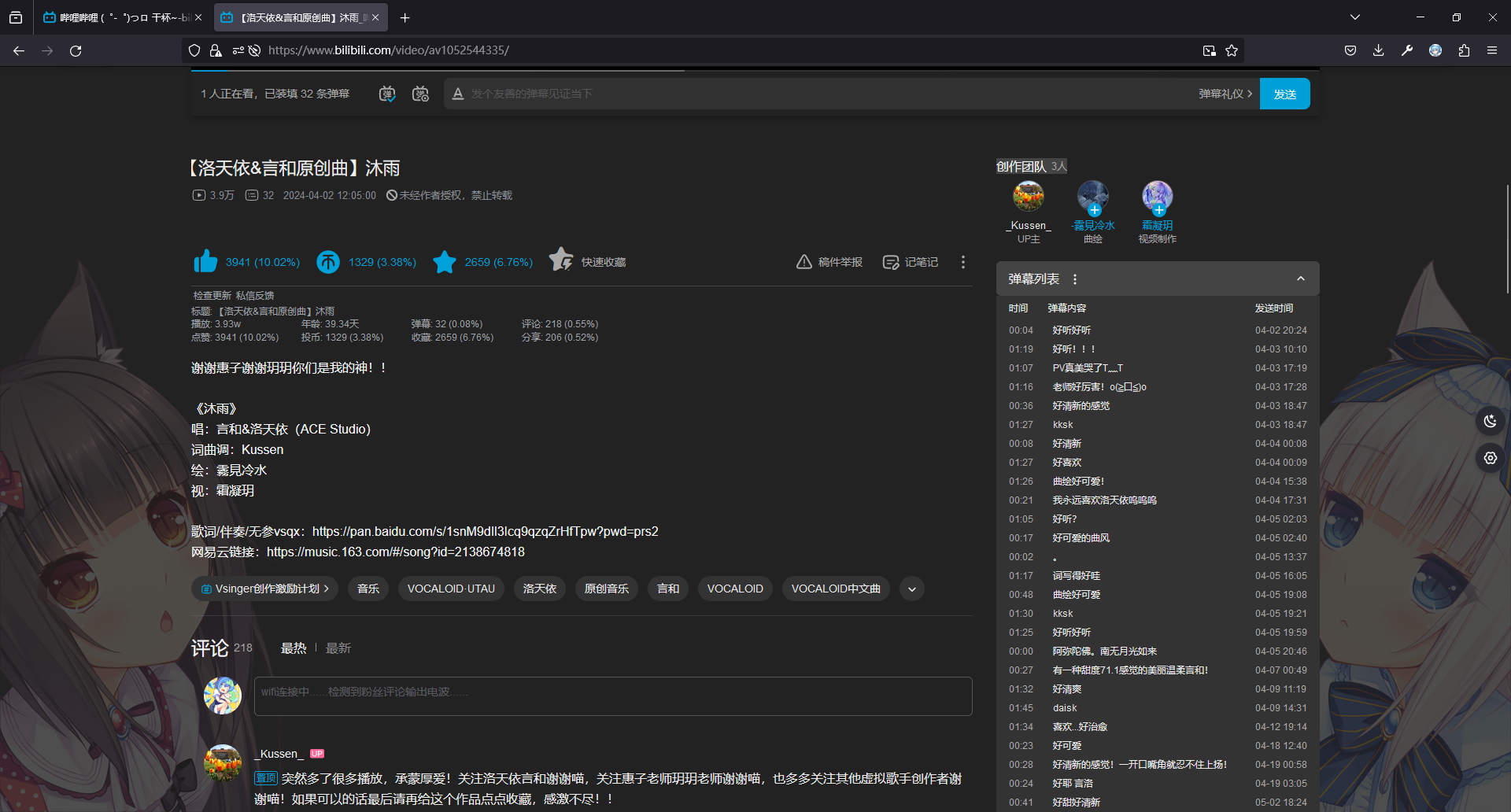Click the coin donate icon

tap(328, 262)
